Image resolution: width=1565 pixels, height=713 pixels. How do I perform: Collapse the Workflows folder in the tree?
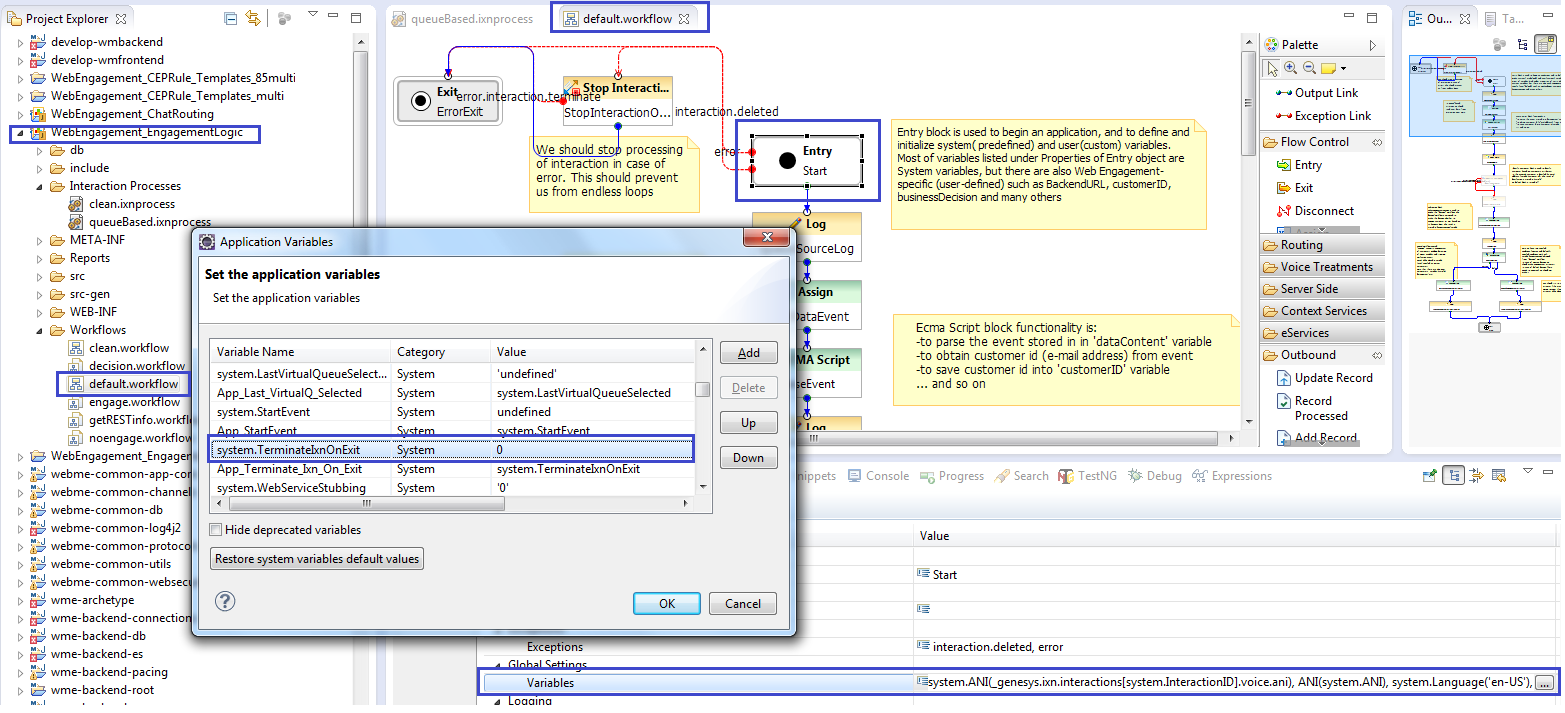[x=39, y=330]
